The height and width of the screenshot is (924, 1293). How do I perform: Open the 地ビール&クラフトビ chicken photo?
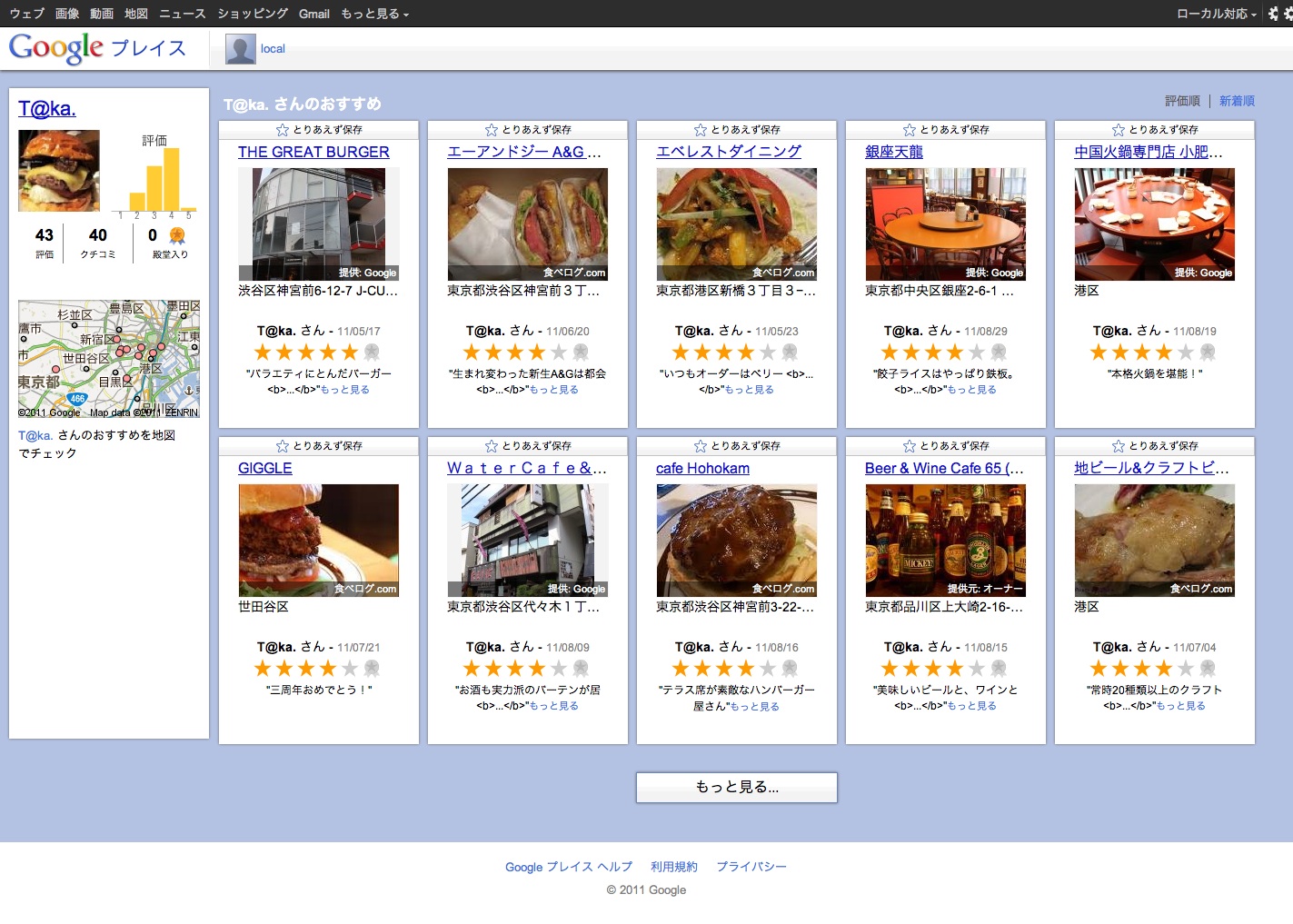[x=1155, y=541]
